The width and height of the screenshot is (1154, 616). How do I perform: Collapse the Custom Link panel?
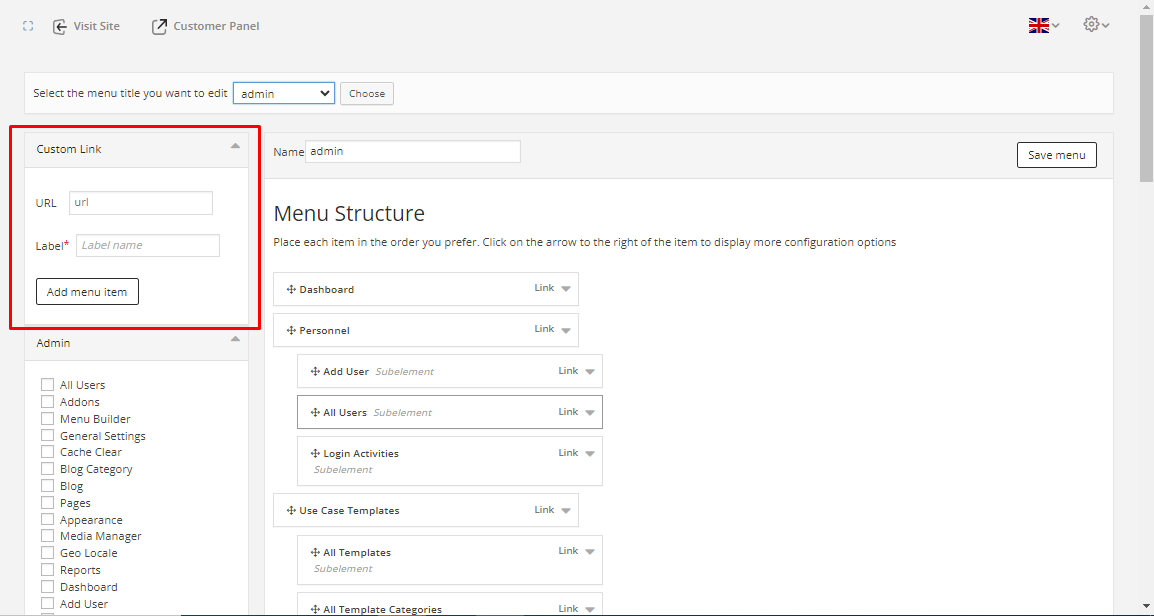point(235,146)
